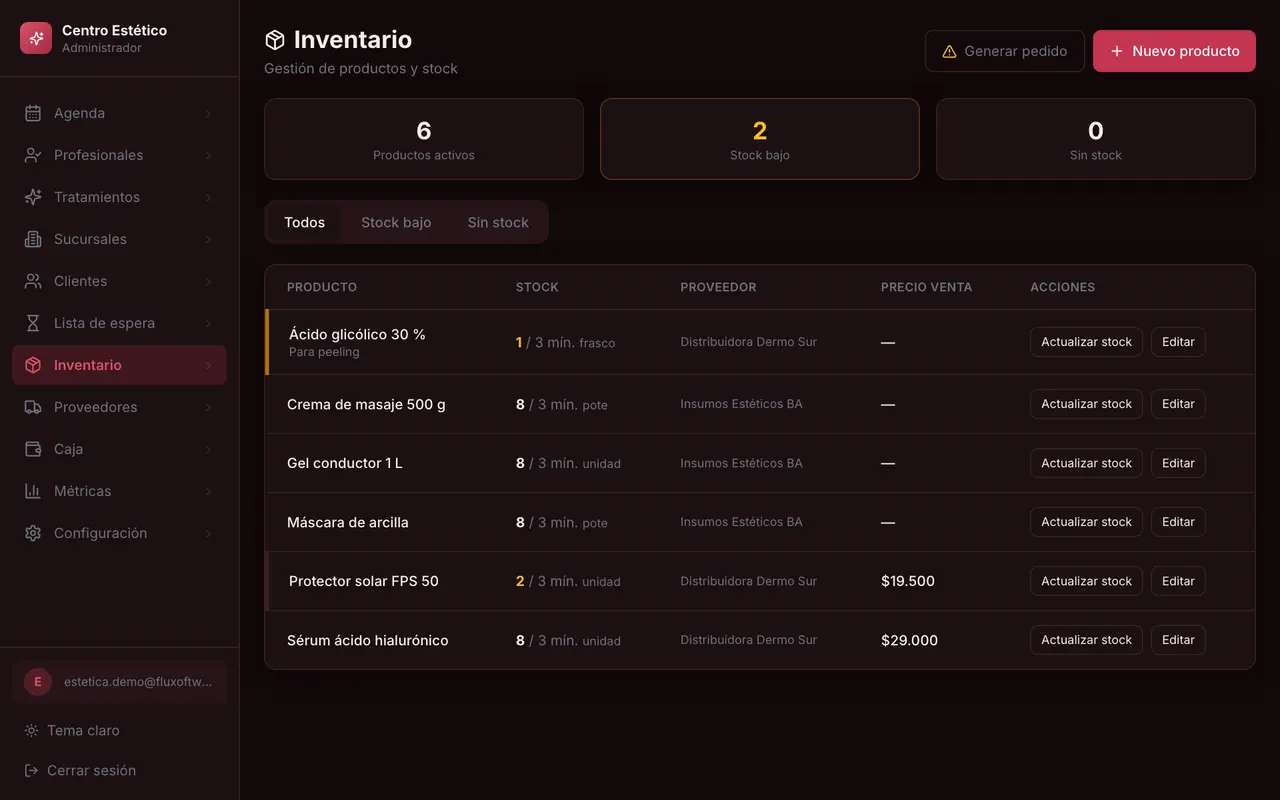Expand the Sucursales chevron
Screen dimensions: 1280x800
[x=208, y=239]
